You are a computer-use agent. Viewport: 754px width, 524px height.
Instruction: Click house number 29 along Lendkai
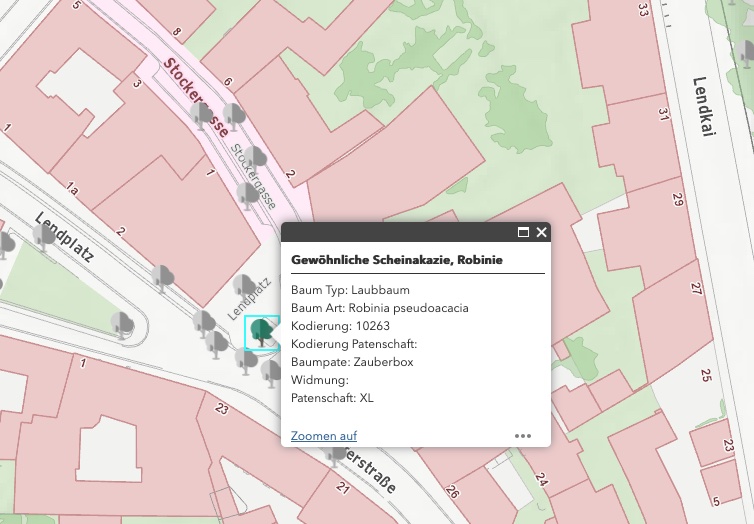pyautogui.click(x=678, y=200)
